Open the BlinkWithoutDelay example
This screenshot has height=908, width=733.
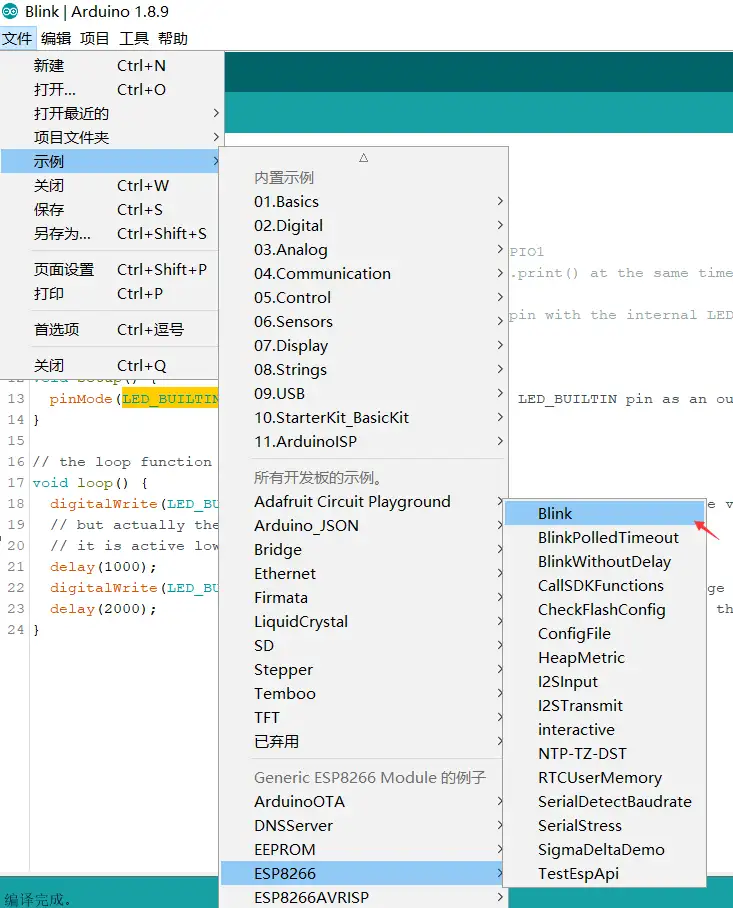click(604, 562)
